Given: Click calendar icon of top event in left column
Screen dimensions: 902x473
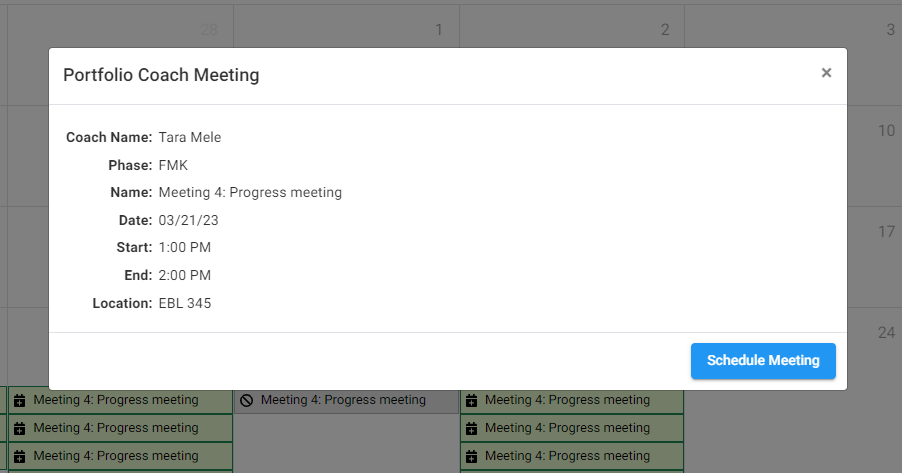Looking at the screenshot, I should tap(20, 400).
